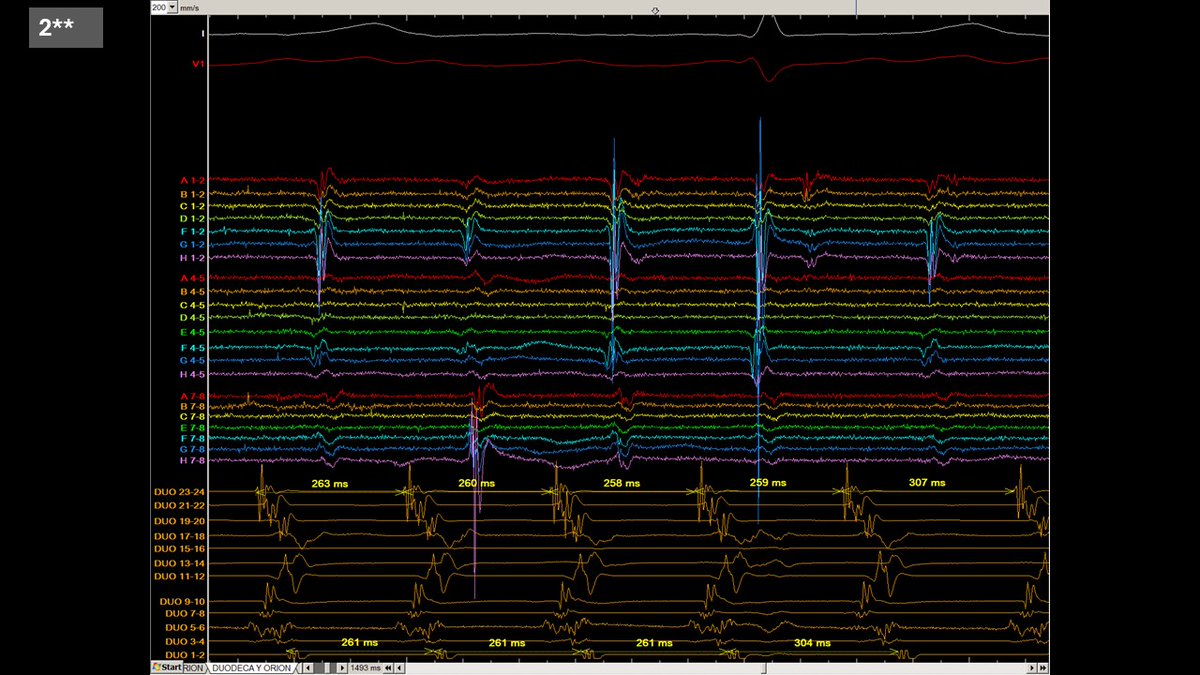1200x675 pixels.
Task: Select the DUO 1-2 channel label
Action: [x=185, y=653]
